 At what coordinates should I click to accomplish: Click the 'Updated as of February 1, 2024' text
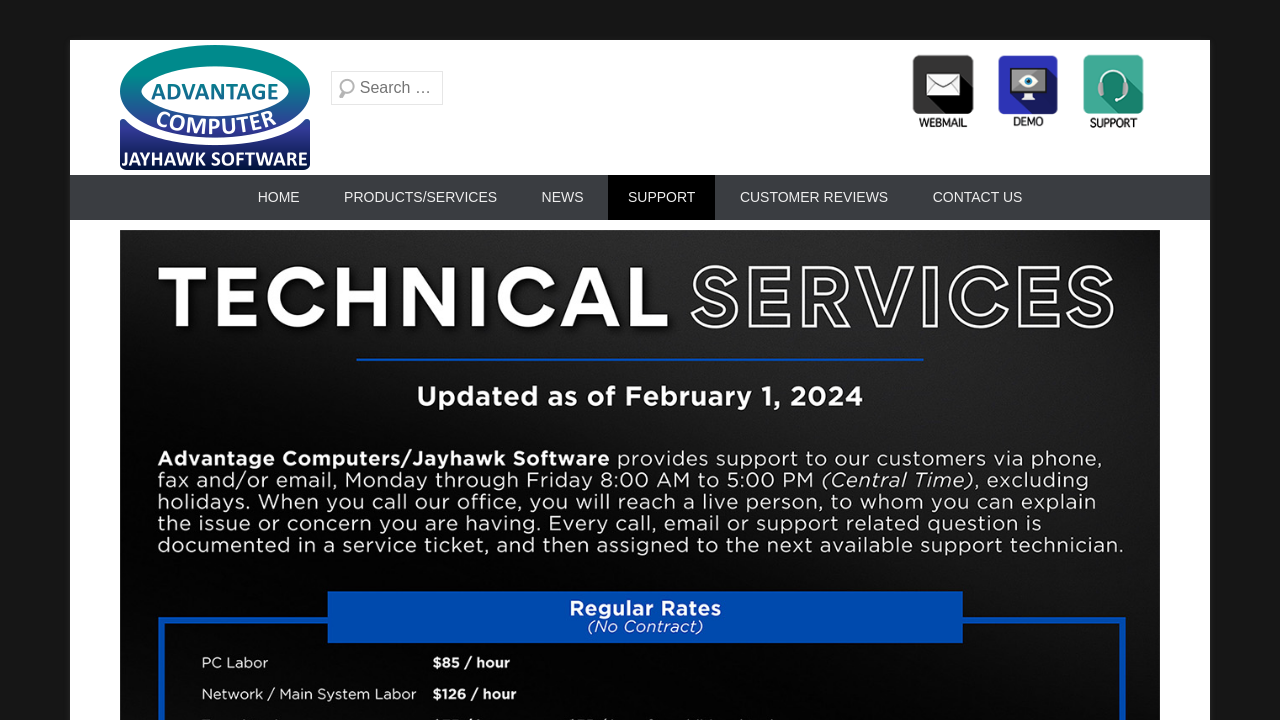coord(639,397)
